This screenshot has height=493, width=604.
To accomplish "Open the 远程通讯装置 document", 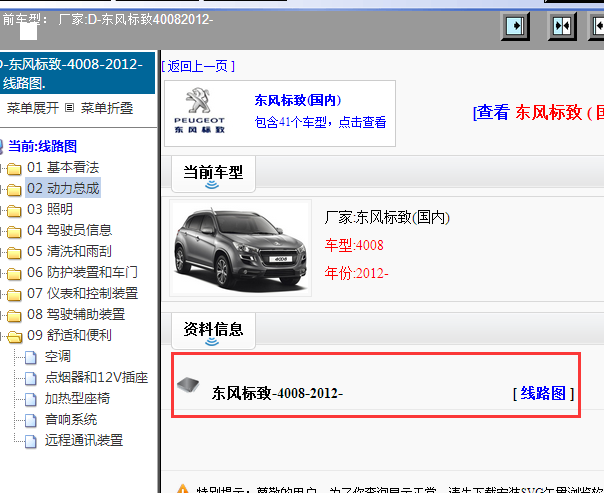I will coord(84,440).
